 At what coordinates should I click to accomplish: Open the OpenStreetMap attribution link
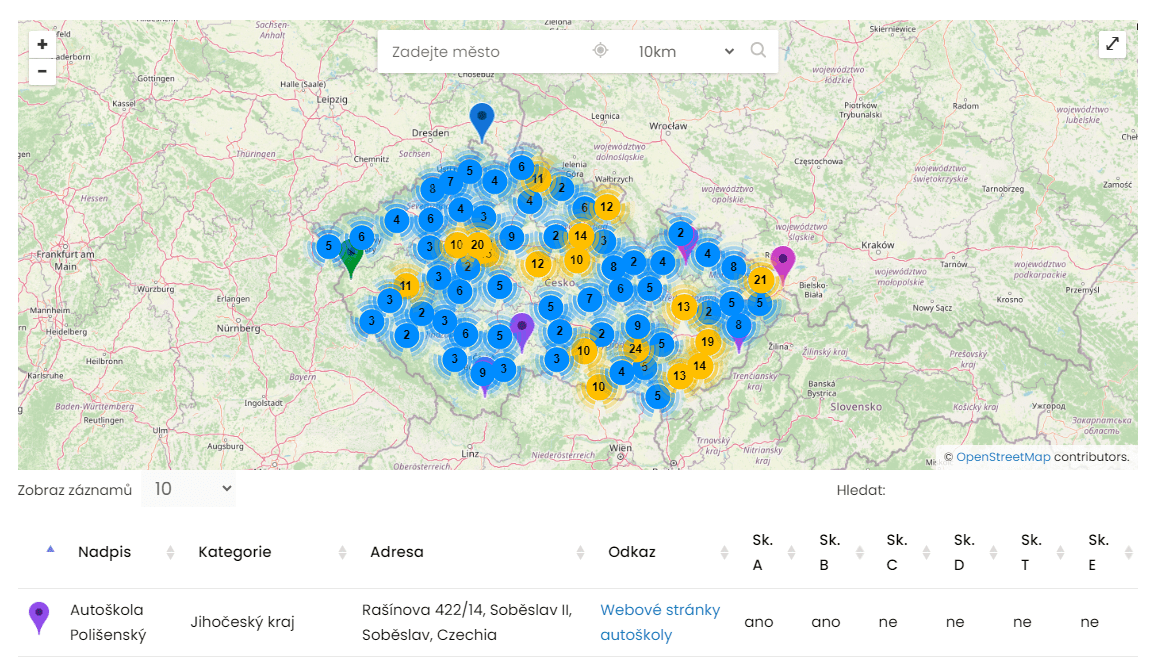pyautogui.click(x=1003, y=457)
